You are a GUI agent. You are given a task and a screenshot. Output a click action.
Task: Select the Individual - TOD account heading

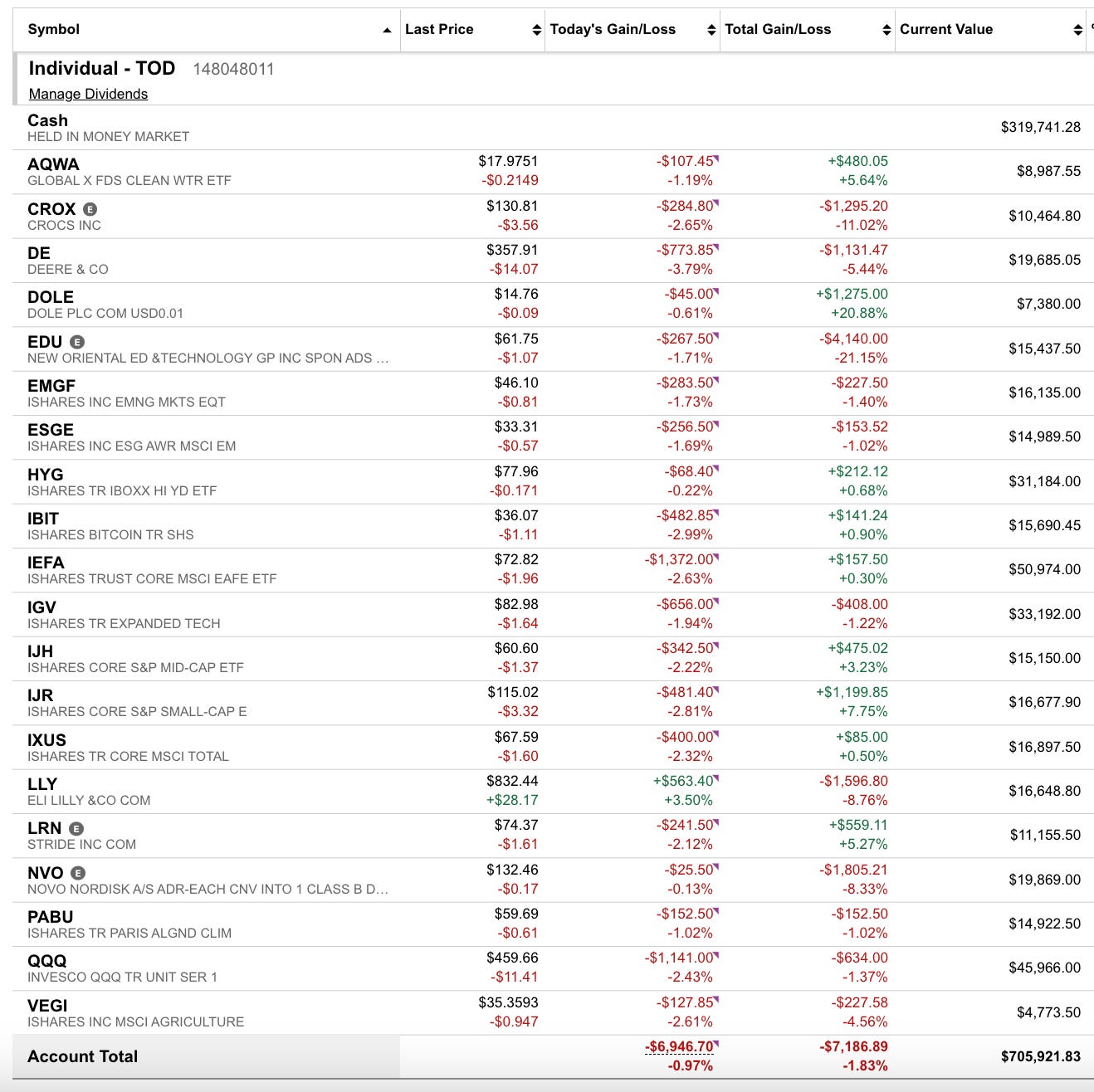pyautogui.click(x=102, y=68)
